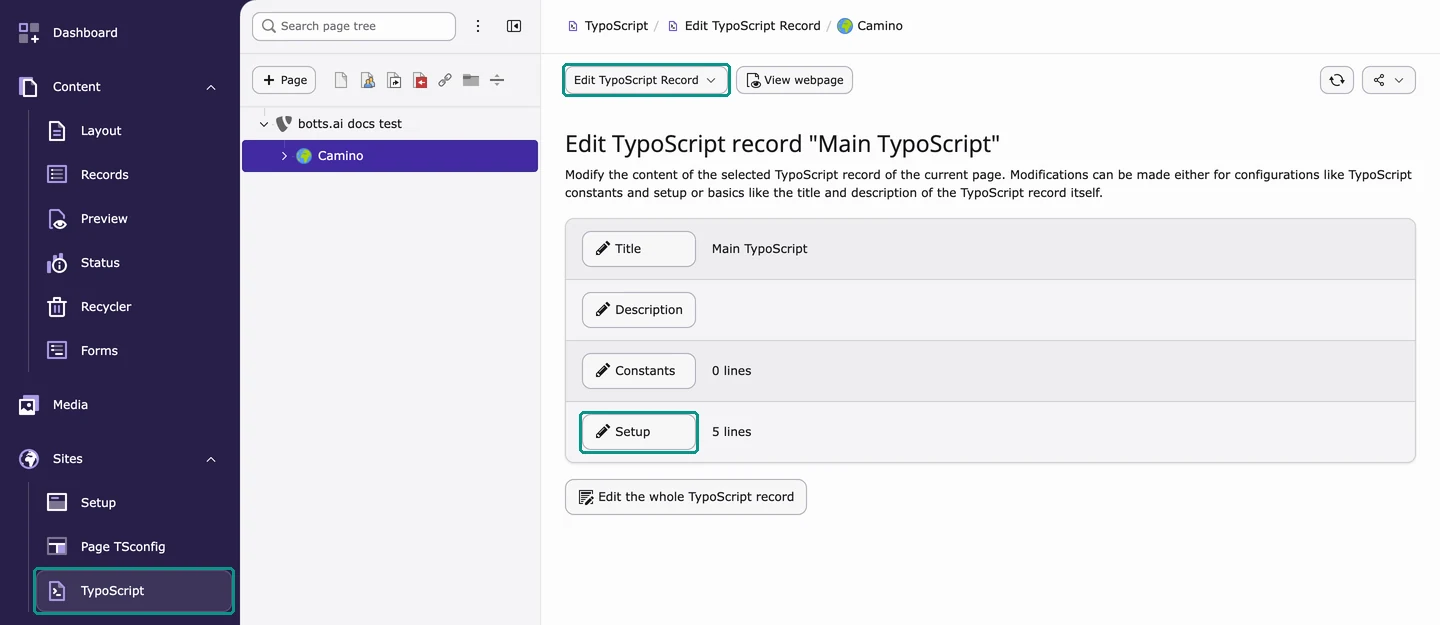
Task: Select Dashboard in sidebar menu
Action: [x=85, y=33]
